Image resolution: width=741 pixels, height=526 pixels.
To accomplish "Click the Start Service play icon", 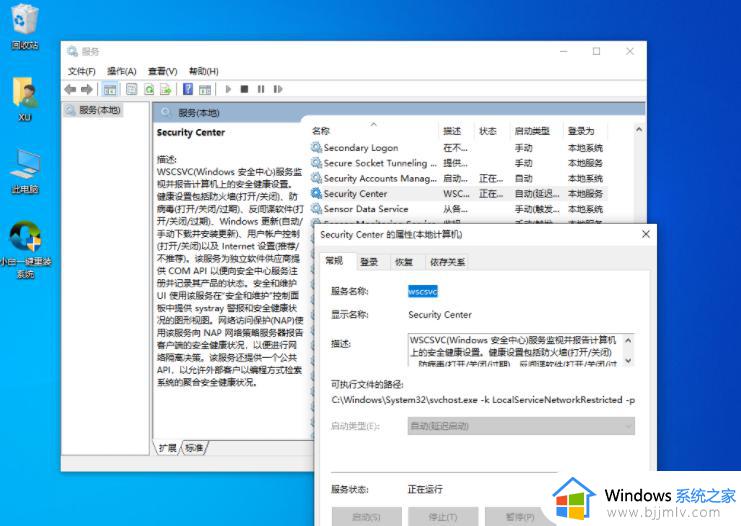I will 228,89.
